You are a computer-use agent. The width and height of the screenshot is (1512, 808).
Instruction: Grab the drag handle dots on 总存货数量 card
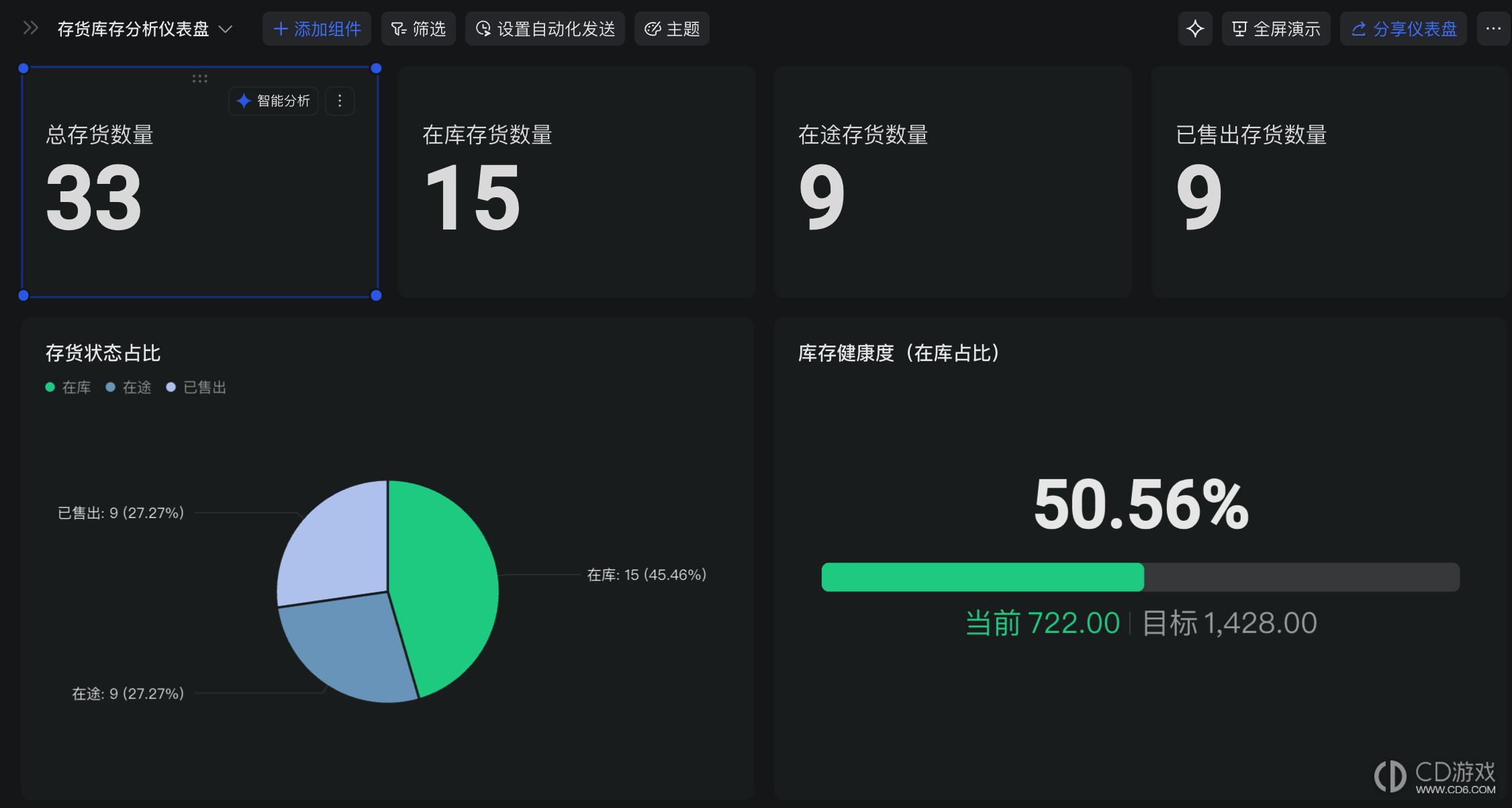click(x=199, y=79)
